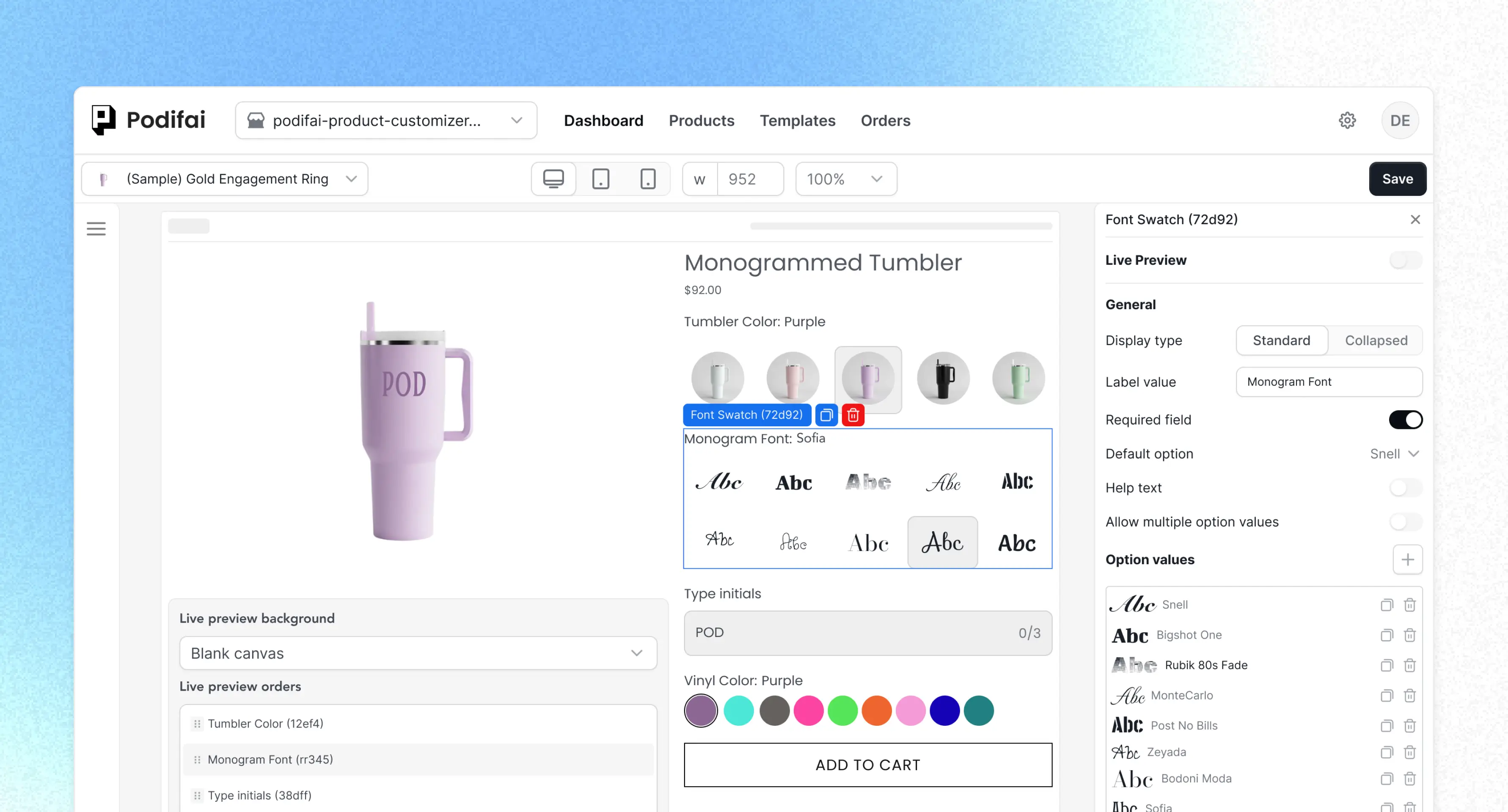
Task: Go to the Dashboard tab
Action: coord(603,121)
